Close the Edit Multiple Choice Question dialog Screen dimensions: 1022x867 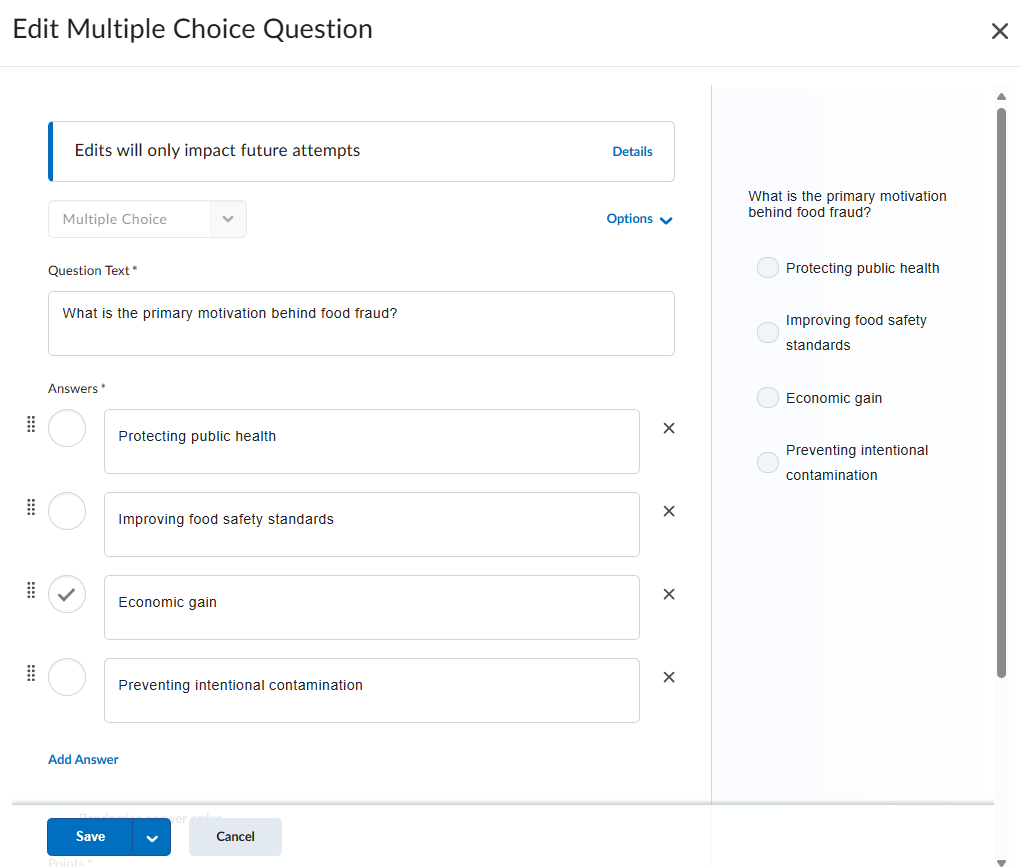click(999, 31)
